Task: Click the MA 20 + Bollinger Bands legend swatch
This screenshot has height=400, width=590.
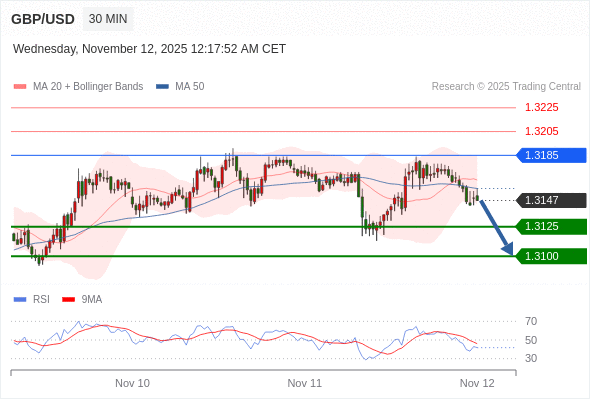Action: (x=20, y=87)
